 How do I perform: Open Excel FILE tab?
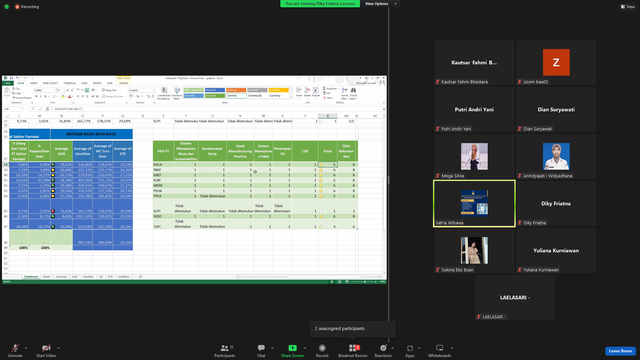(7, 83)
